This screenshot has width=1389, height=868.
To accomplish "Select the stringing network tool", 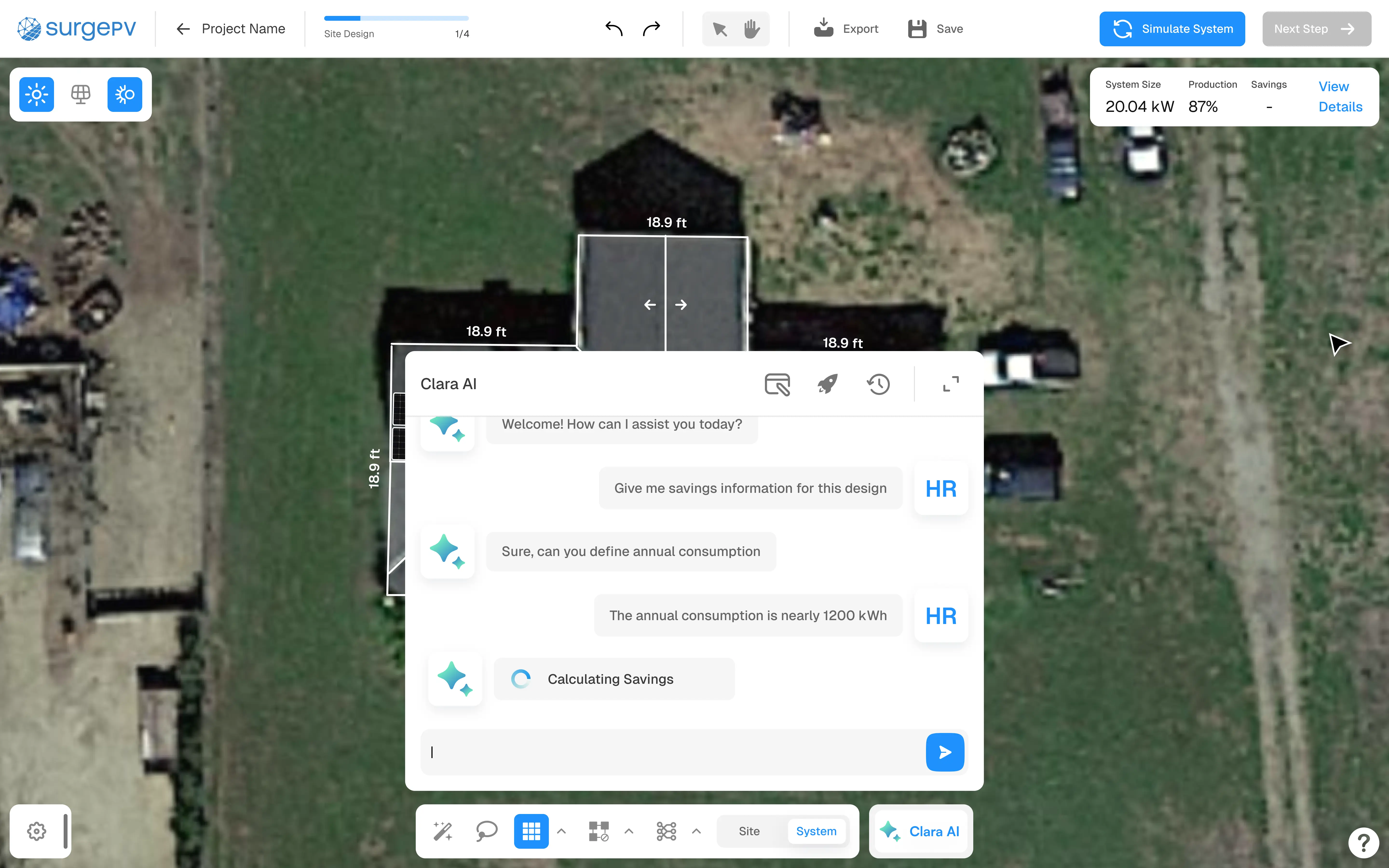I will (x=666, y=831).
